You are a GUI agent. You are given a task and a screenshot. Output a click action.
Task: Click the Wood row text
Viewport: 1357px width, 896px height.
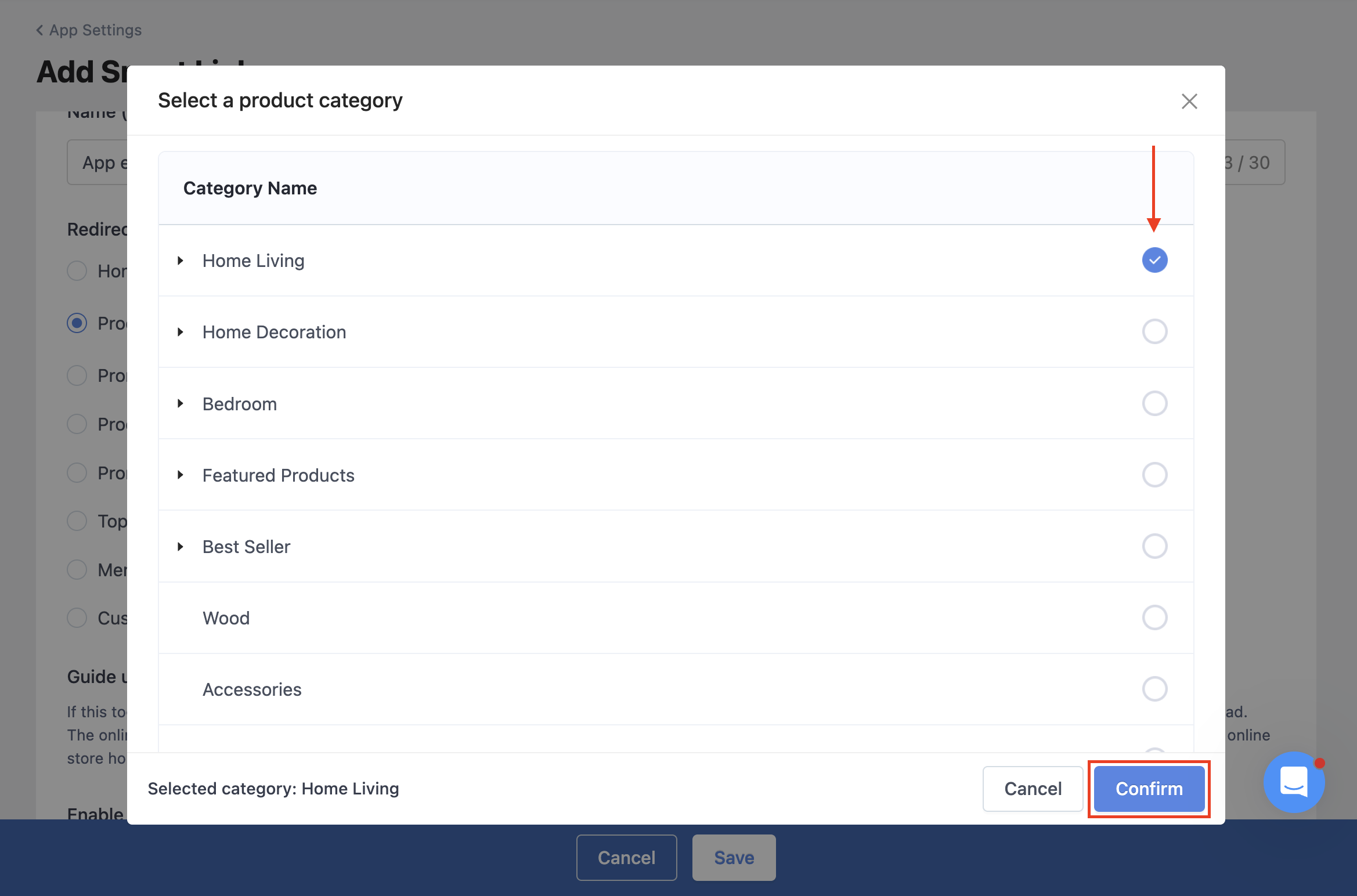pos(226,618)
